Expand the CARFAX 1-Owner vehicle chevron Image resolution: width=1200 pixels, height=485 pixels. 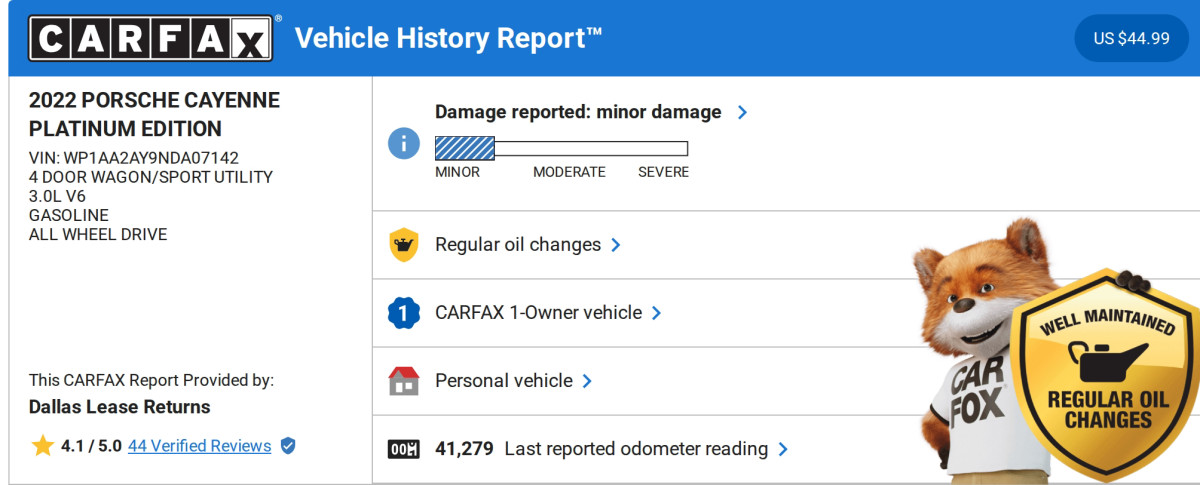[x=657, y=313]
